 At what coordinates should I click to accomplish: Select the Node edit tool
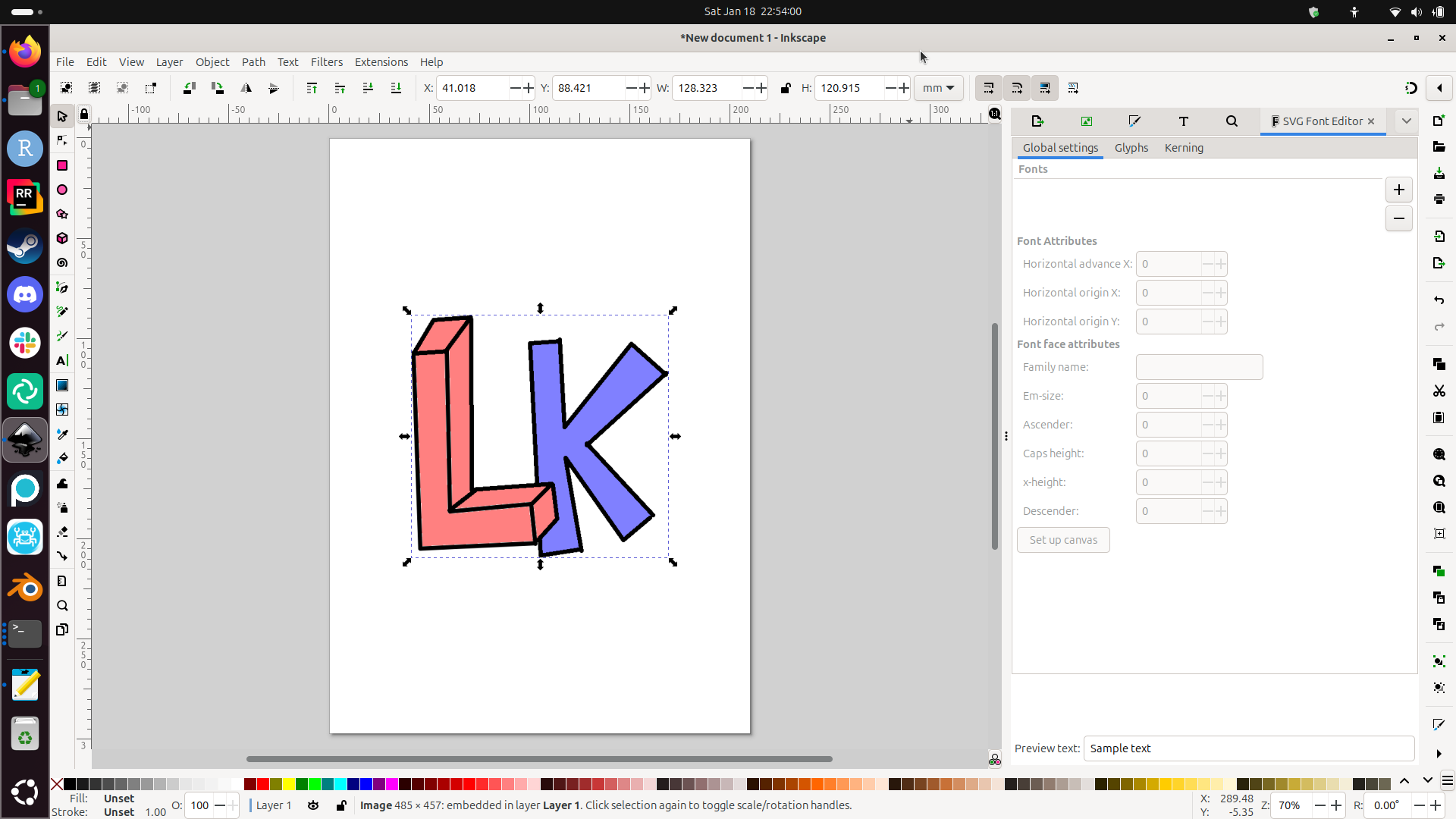point(62,141)
